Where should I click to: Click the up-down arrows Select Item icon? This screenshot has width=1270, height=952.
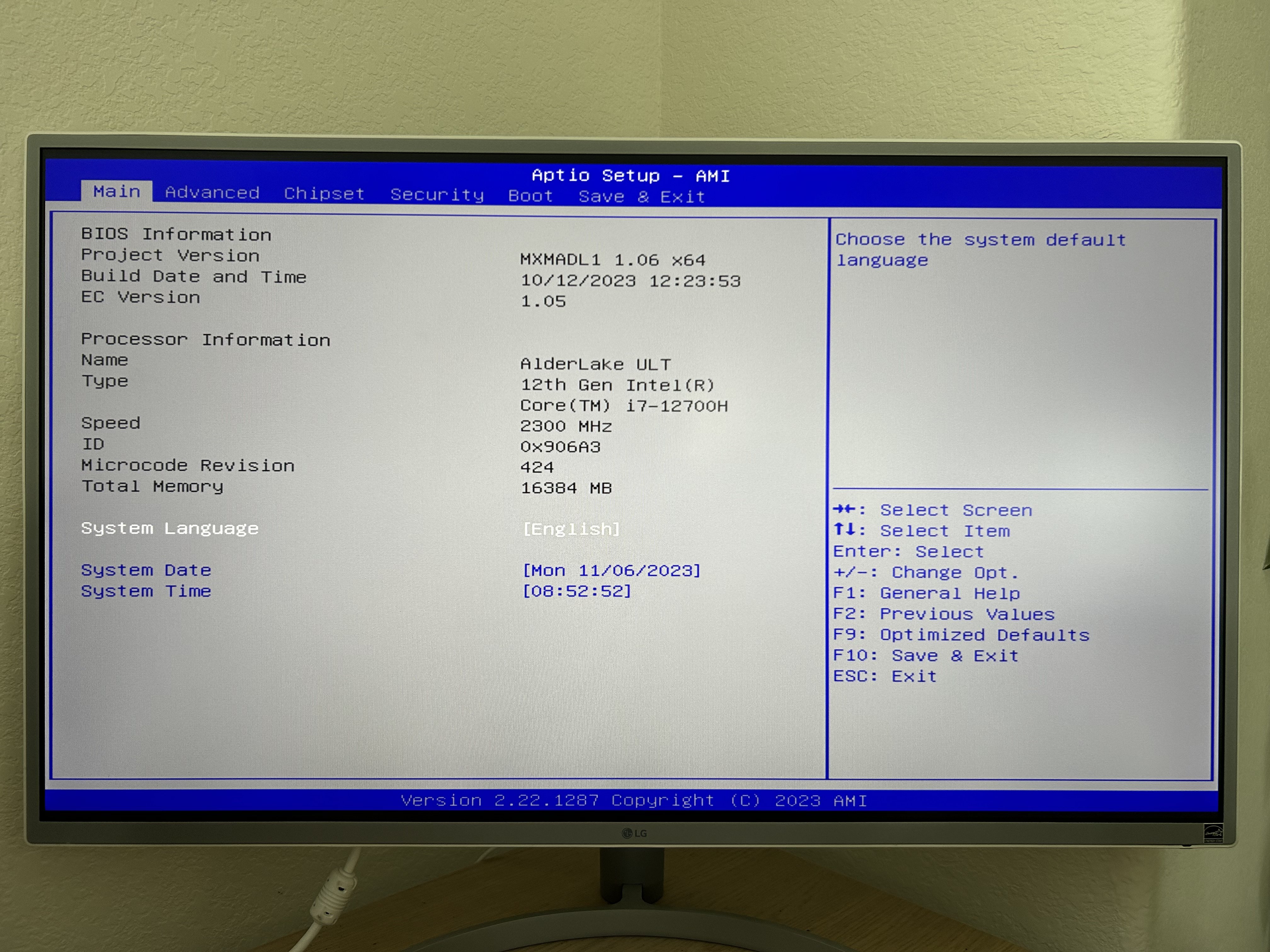point(844,530)
